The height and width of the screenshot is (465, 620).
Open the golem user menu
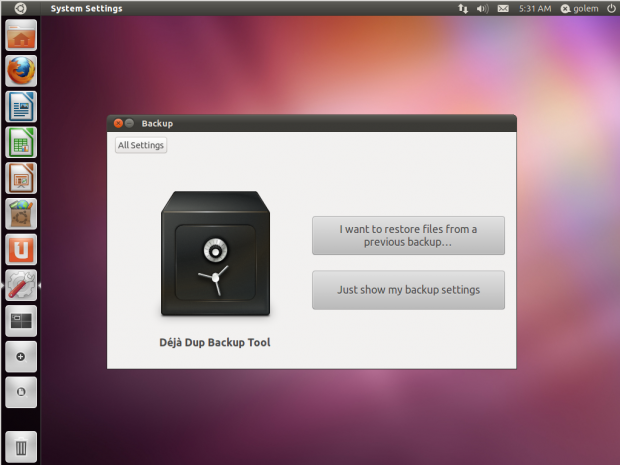[x=579, y=8]
